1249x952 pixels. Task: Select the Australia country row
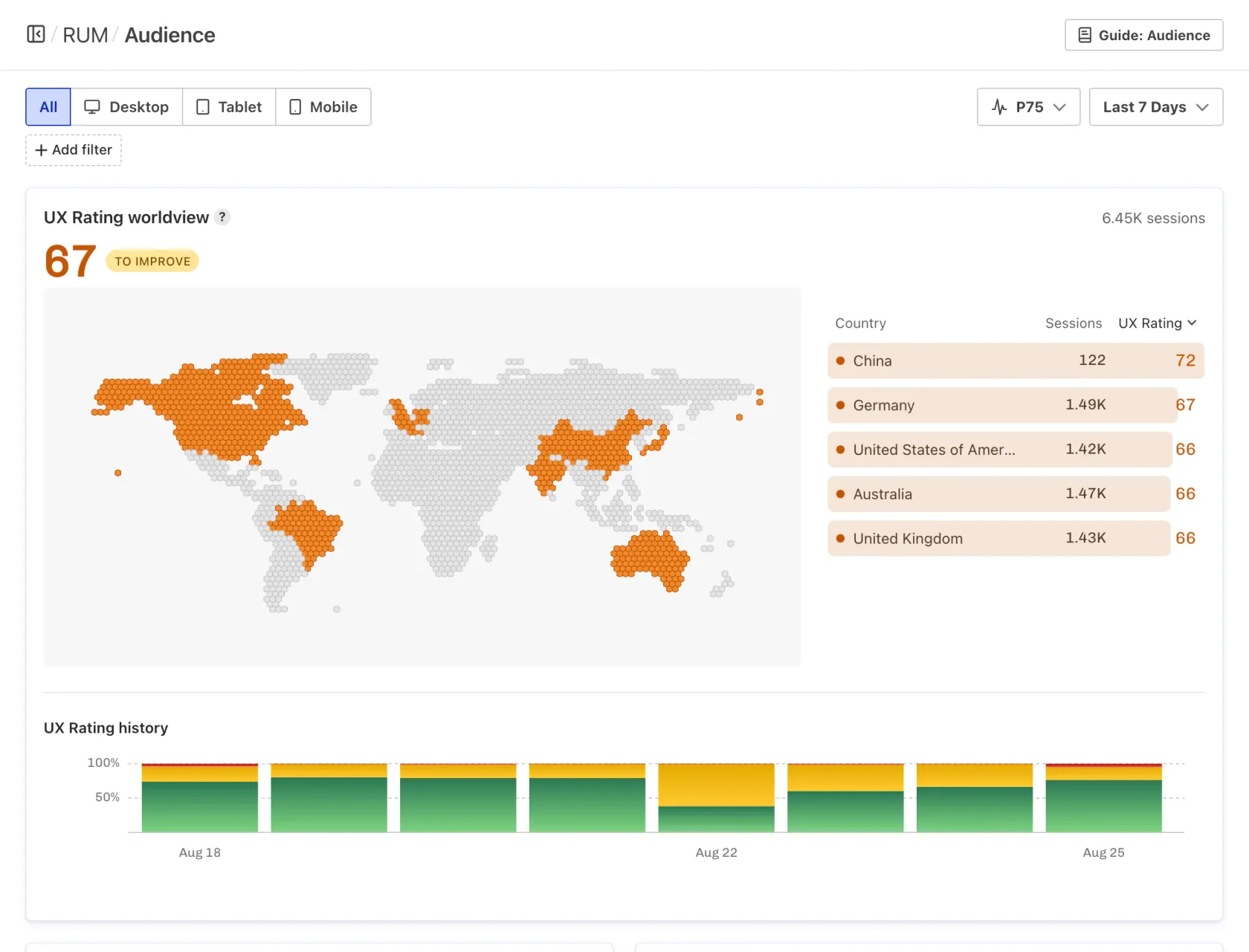(x=1016, y=494)
